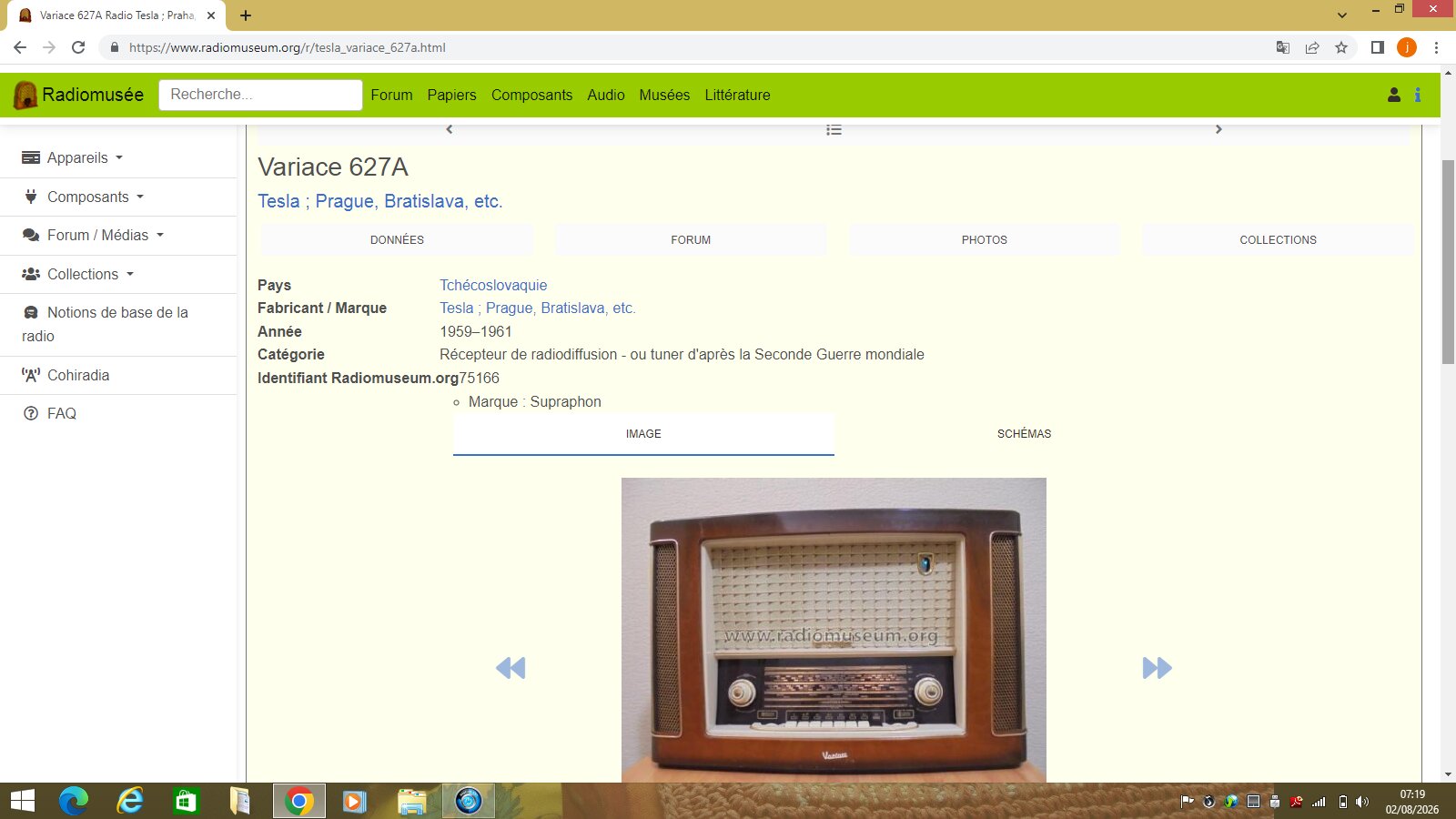
Task: Go to next model with right chevron
Action: pyautogui.click(x=1218, y=129)
